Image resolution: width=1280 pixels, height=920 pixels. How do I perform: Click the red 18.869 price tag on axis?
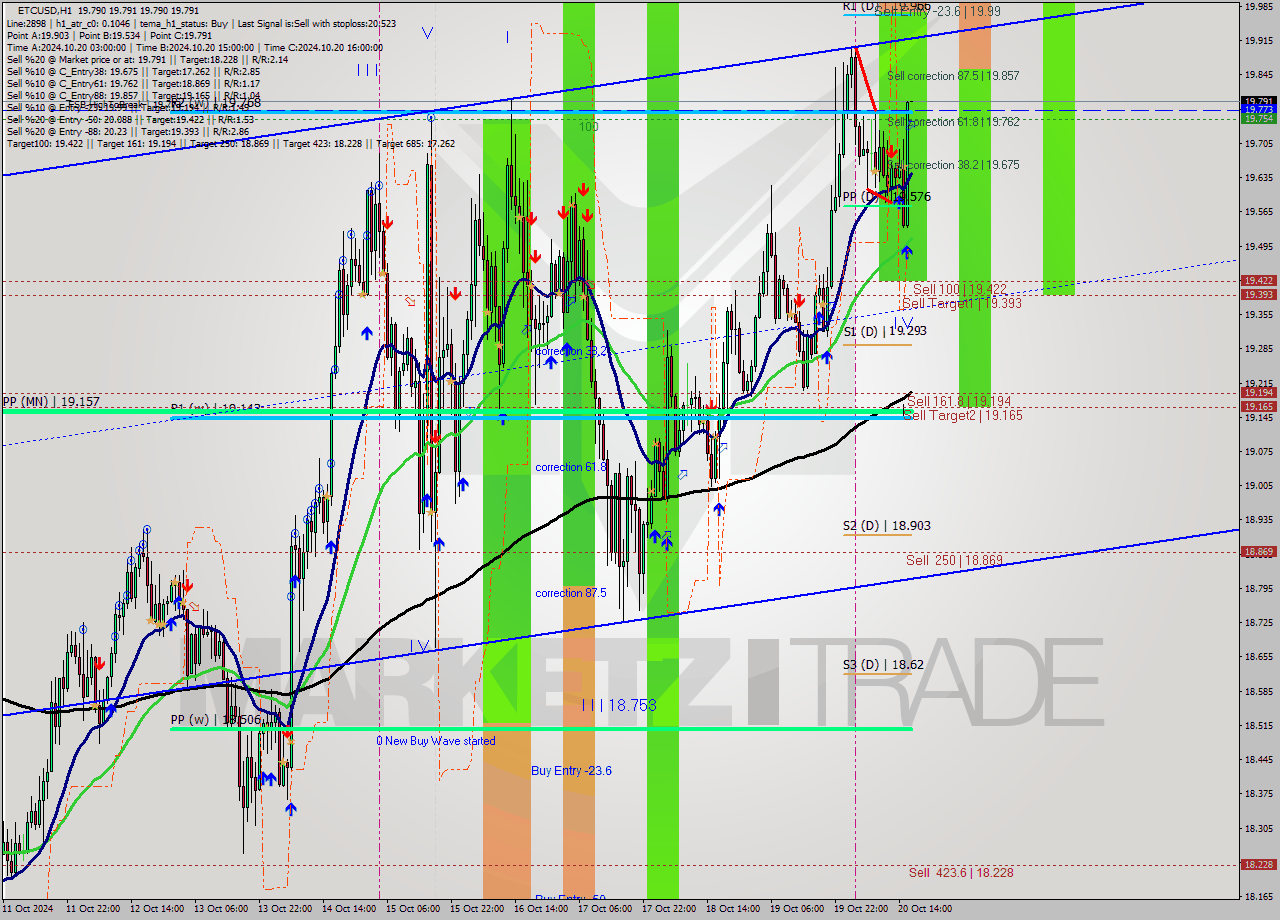[1258, 552]
